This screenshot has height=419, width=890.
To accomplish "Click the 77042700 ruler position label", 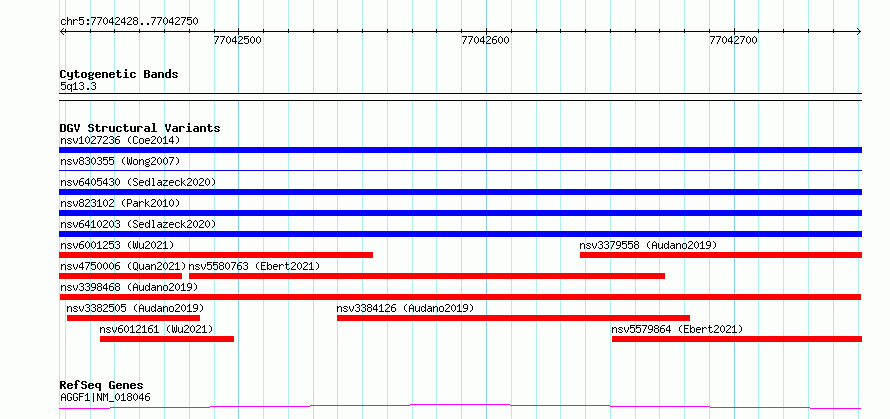I will pos(734,40).
